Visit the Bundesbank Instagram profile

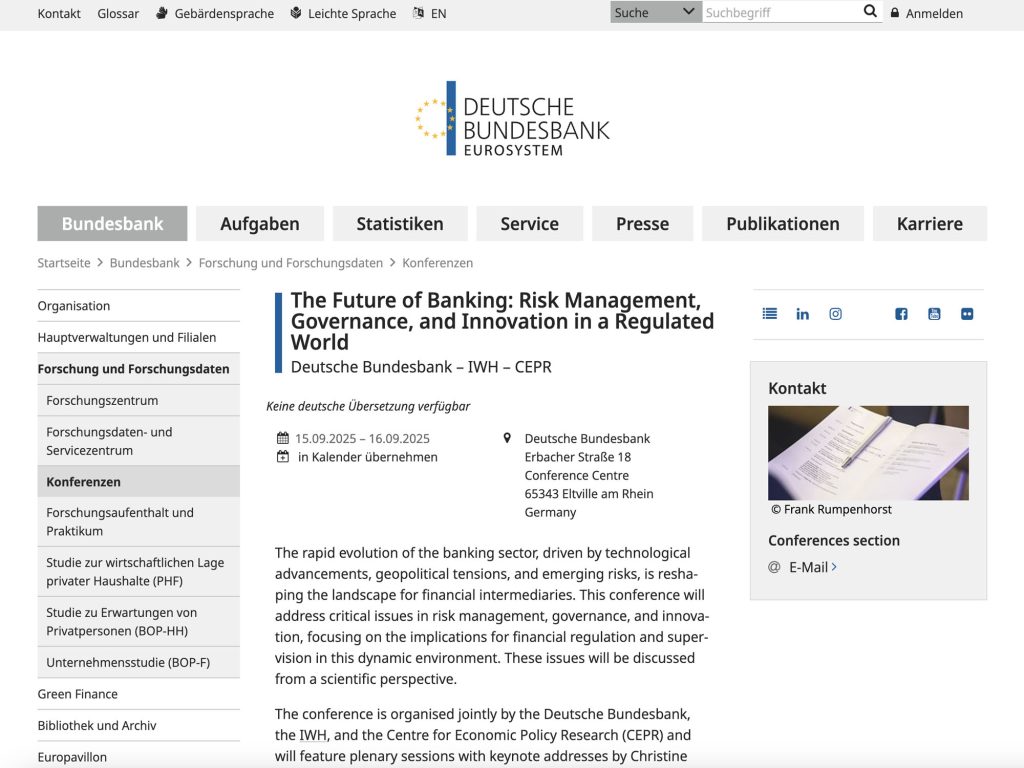click(835, 313)
